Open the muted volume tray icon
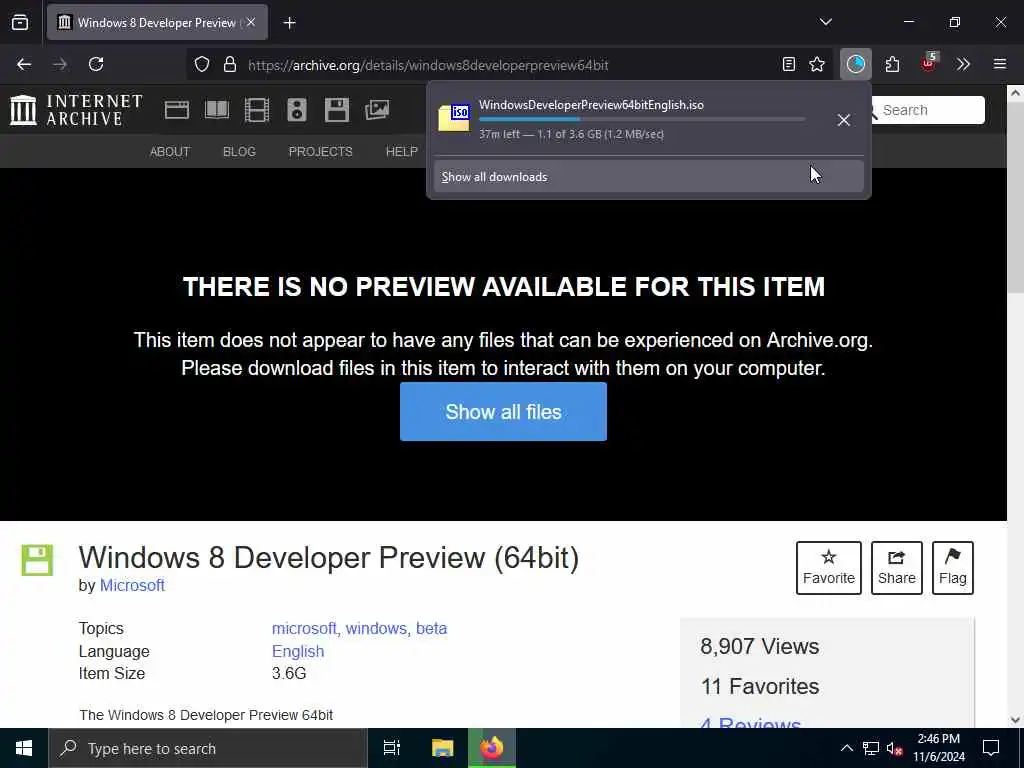The height and width of the screenshot is (768, 1024). point(895,748)
